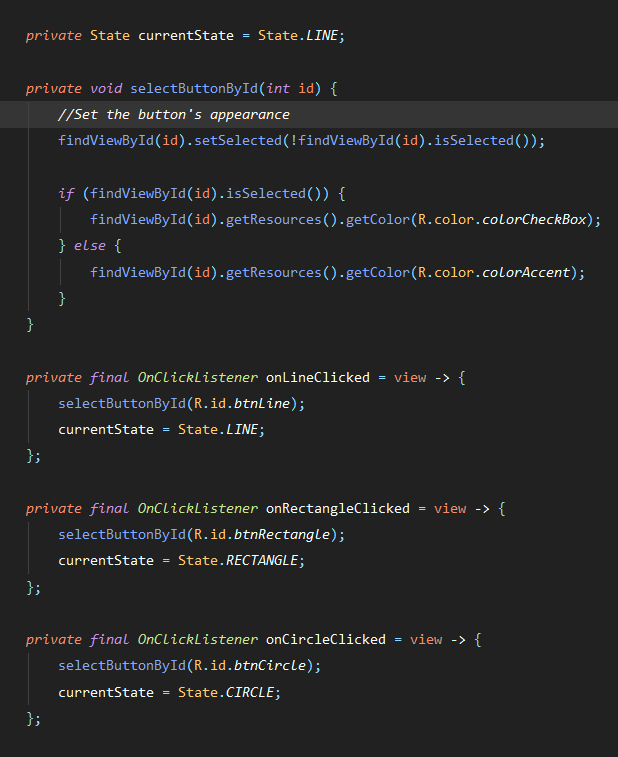618x757 pixels.
Task: Click the onLineClicked variable name
Action: [x=318, y=378]
